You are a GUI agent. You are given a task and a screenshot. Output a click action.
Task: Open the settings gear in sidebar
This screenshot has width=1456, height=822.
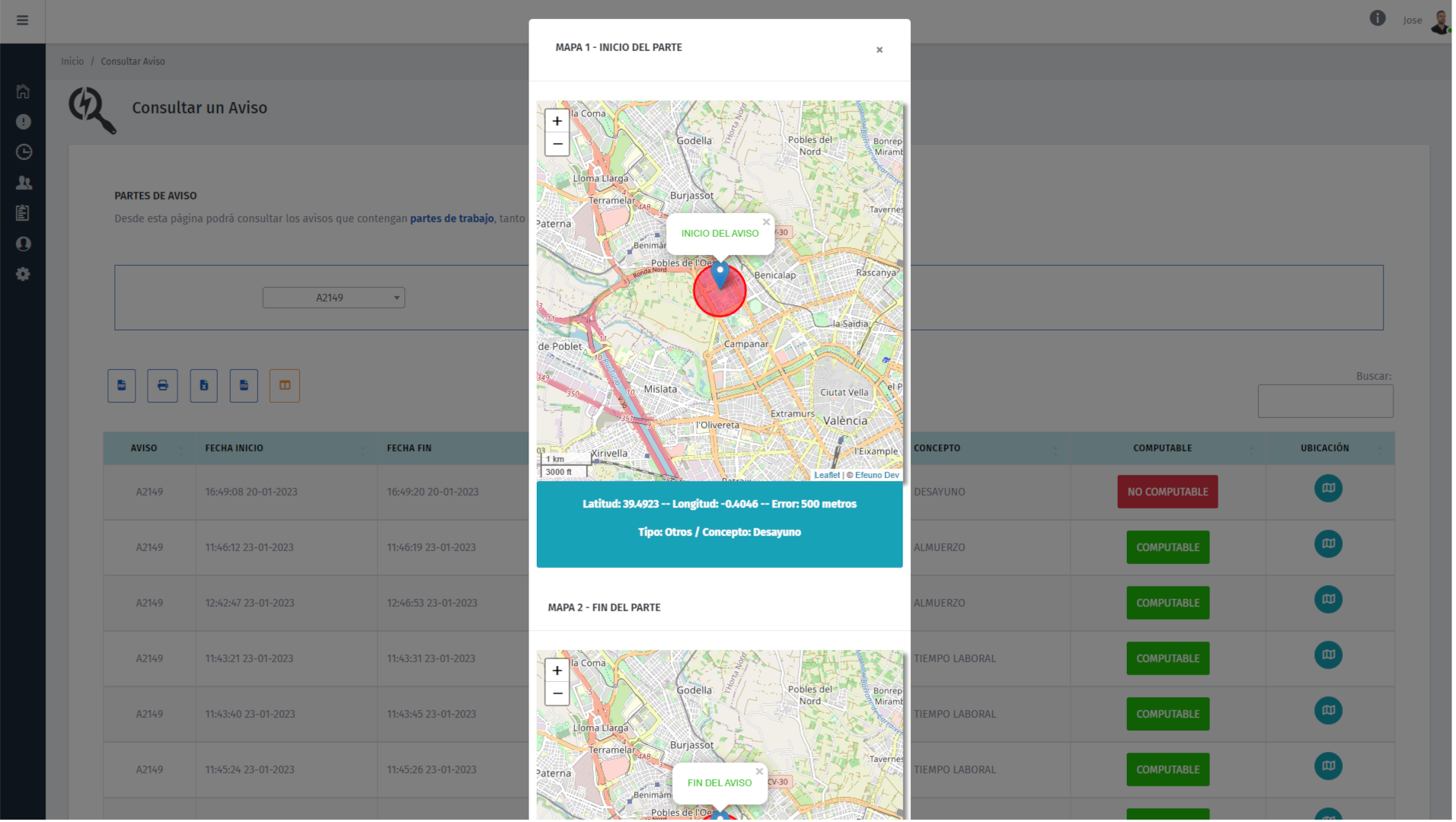tap(23, 274)
